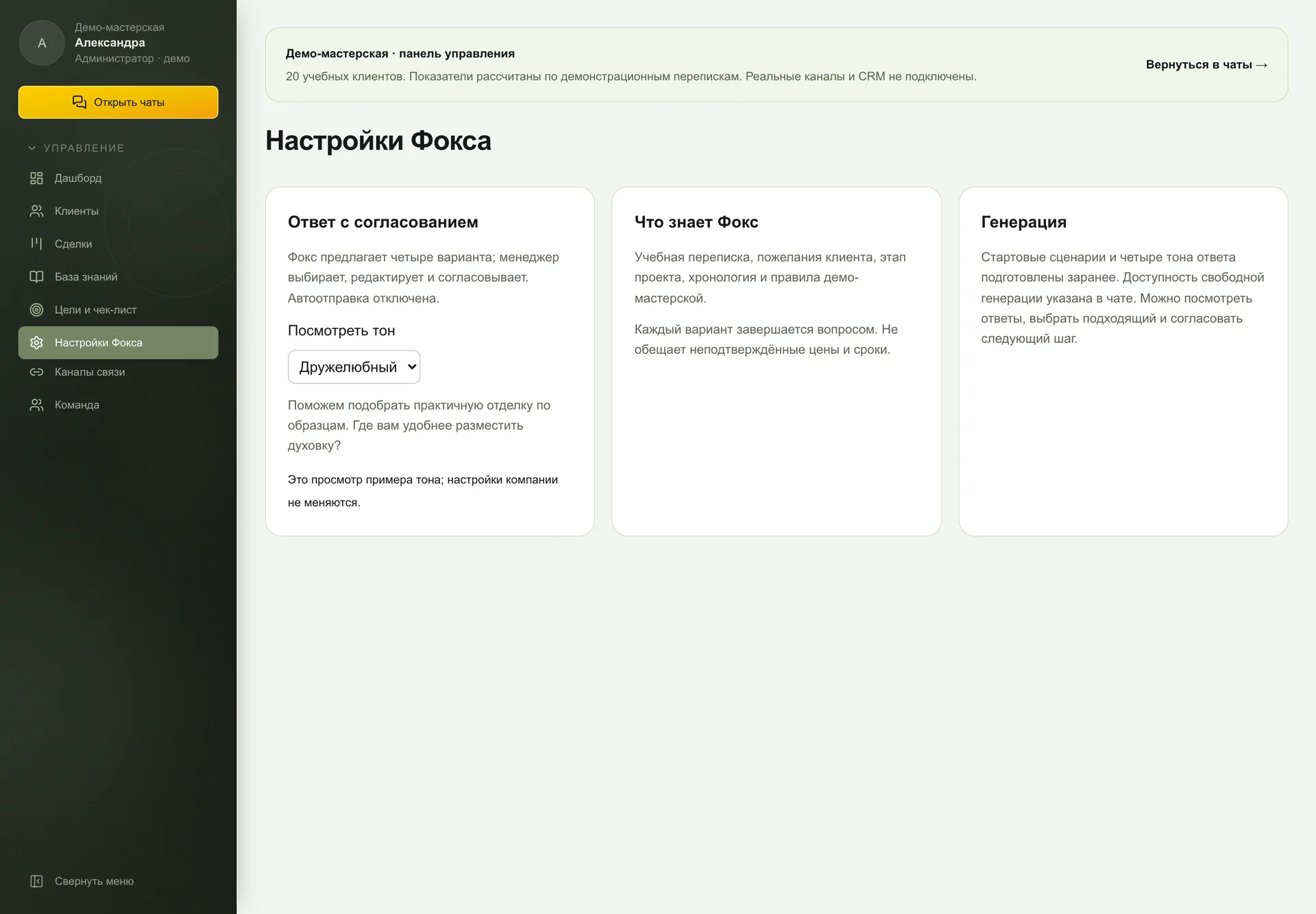Click the Команда people icon
This screenshot has width=1316, height=914.
coord(36,405)
